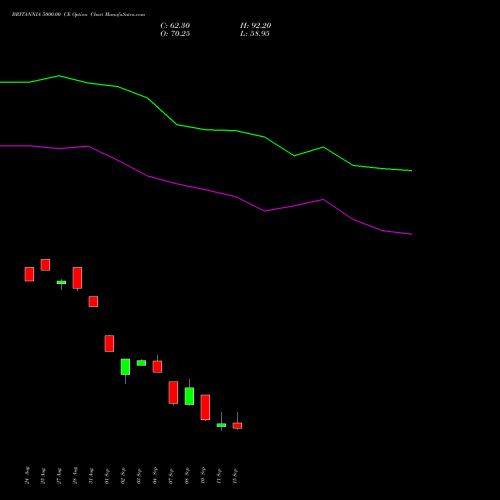This screenshot has width=500, height=500.
Task: Click the 24 Aug date label
Action: 27,476
